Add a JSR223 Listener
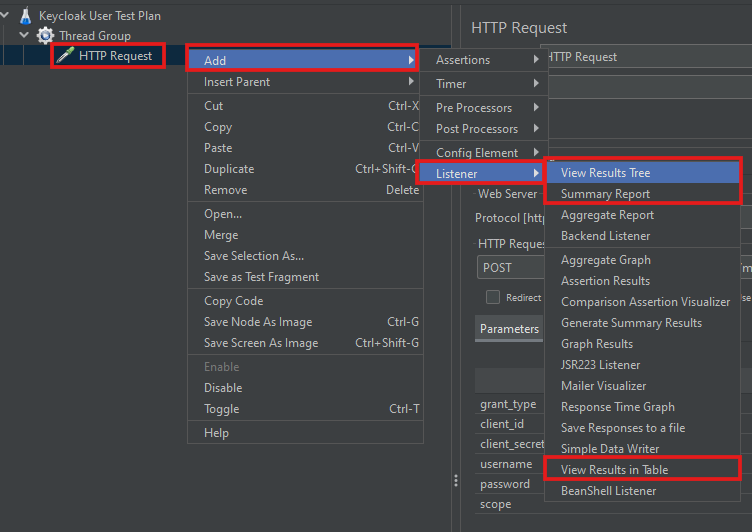752x532 pixels. tap(643, 365)
